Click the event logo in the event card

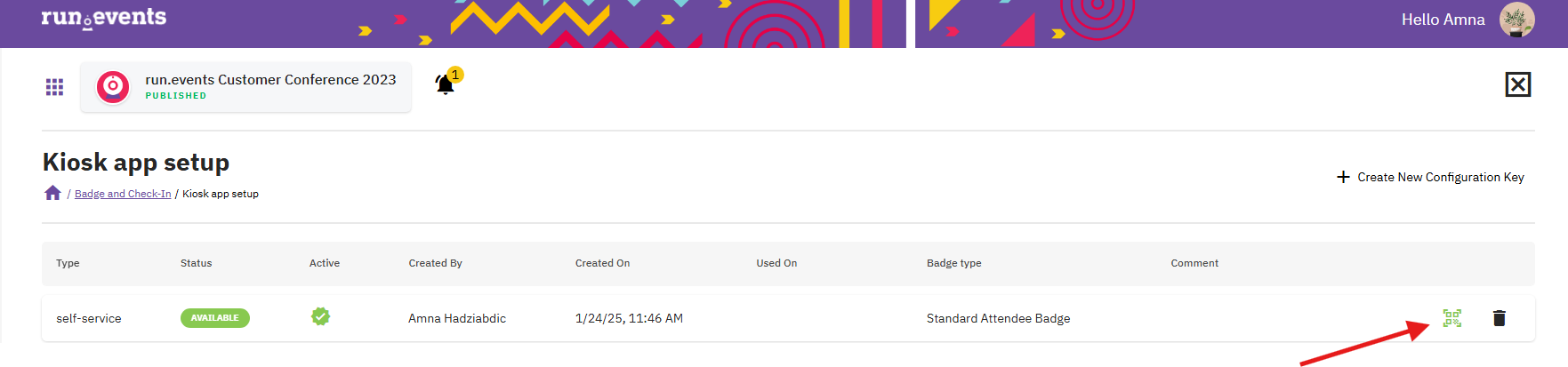pos(113,87)
